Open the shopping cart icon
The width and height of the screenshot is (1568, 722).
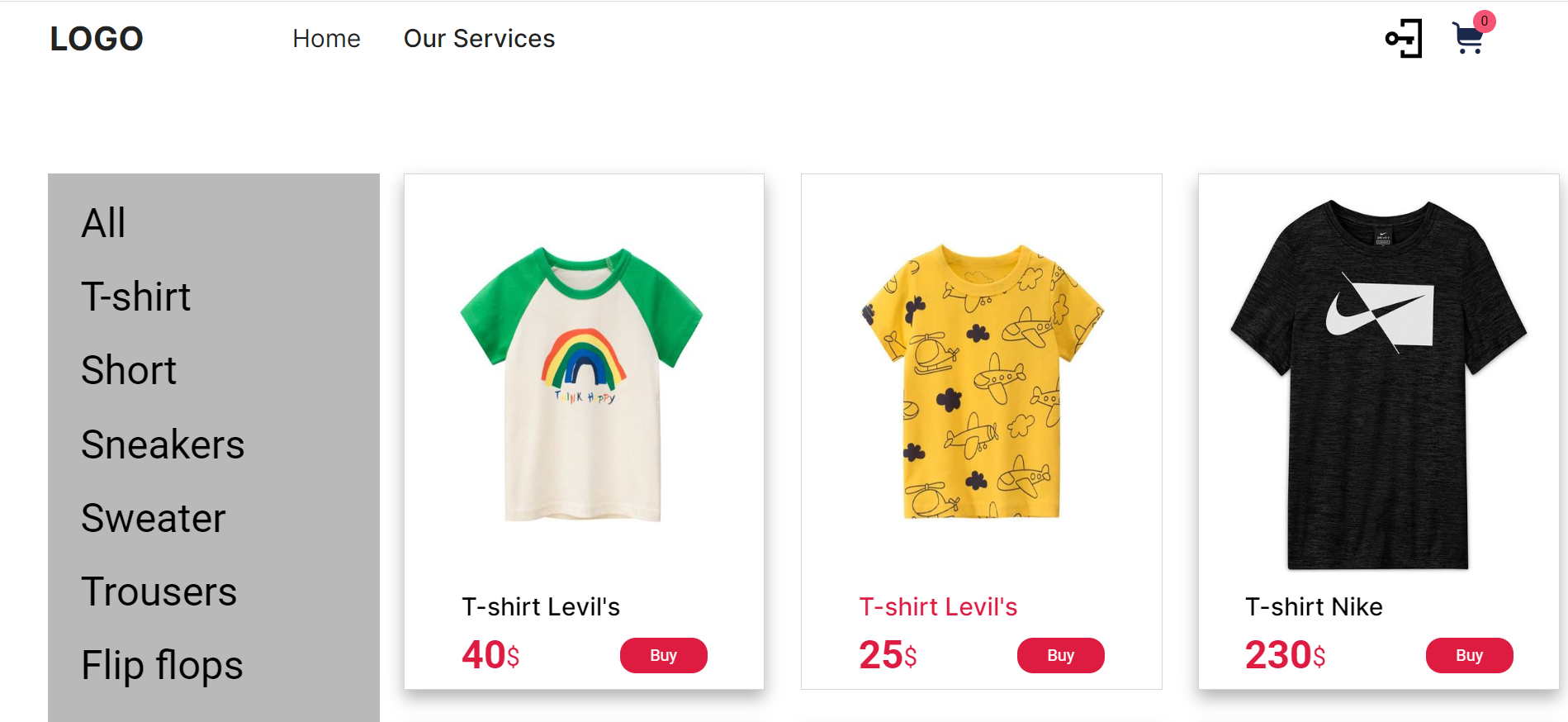point(1467,40)
